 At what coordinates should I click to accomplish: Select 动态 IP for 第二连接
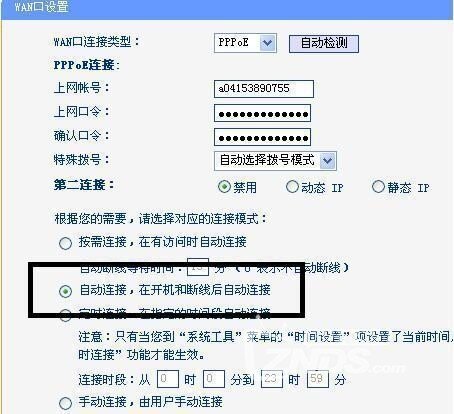point(292,187)
